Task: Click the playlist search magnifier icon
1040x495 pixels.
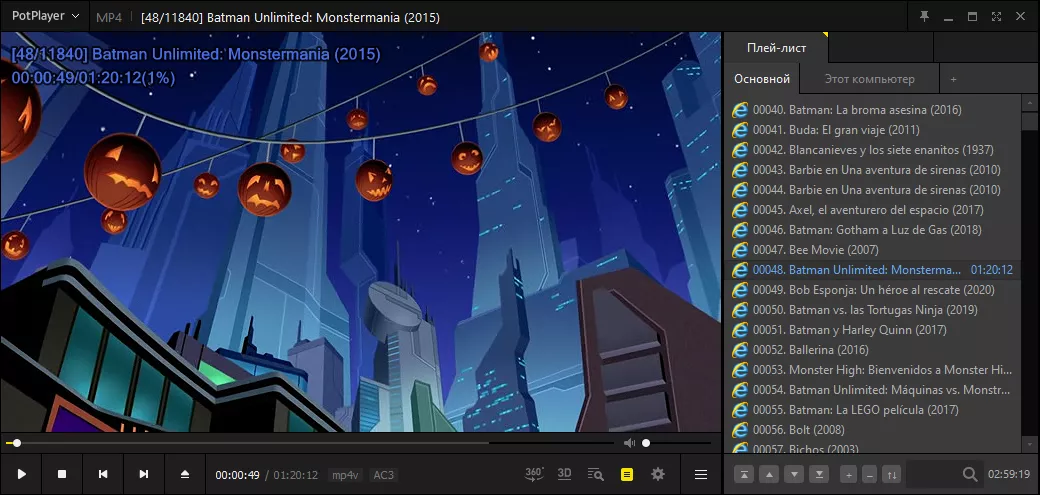Action: 970,474
